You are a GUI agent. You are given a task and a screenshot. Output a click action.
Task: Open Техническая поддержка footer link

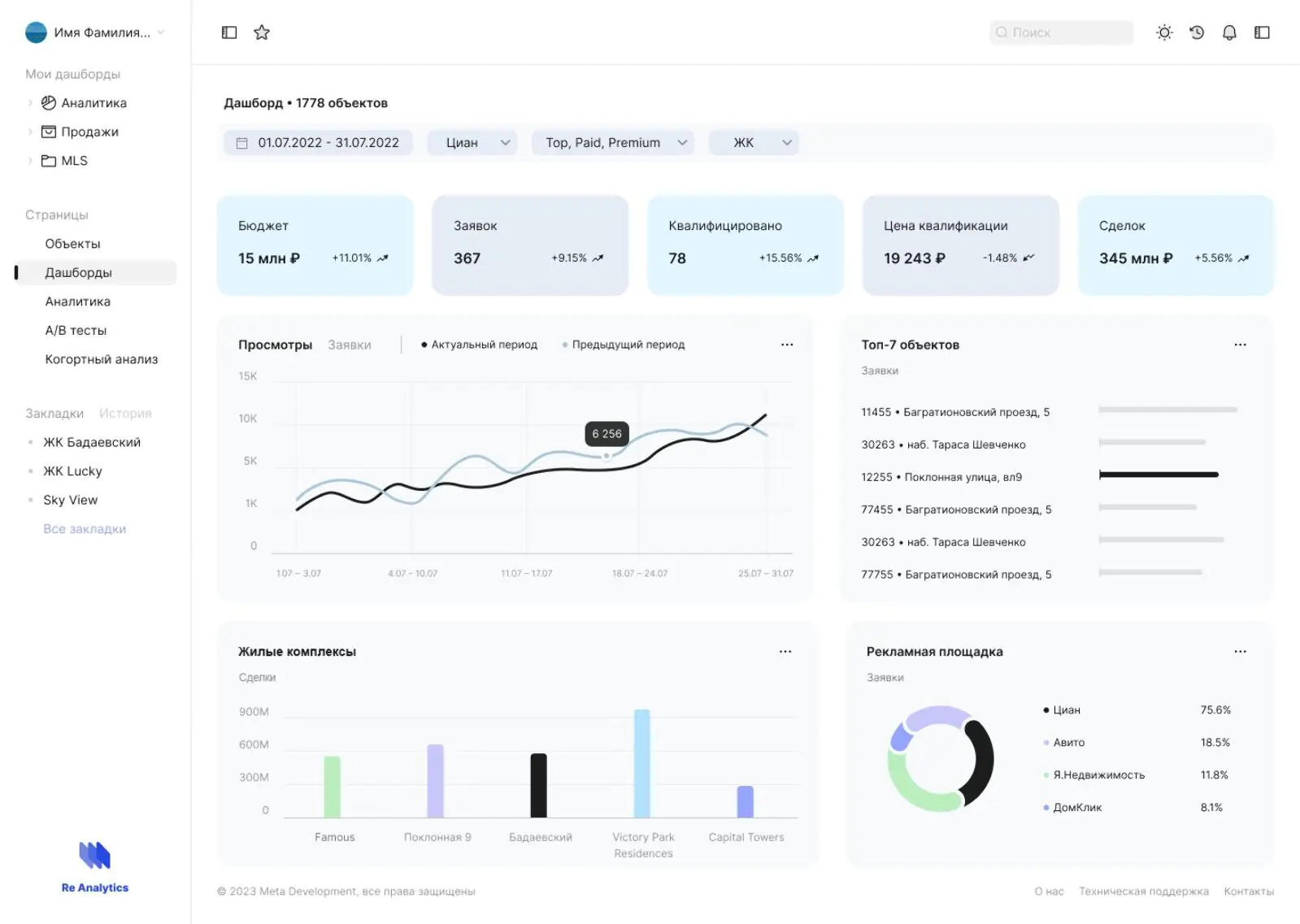[x=1144, y=891]
